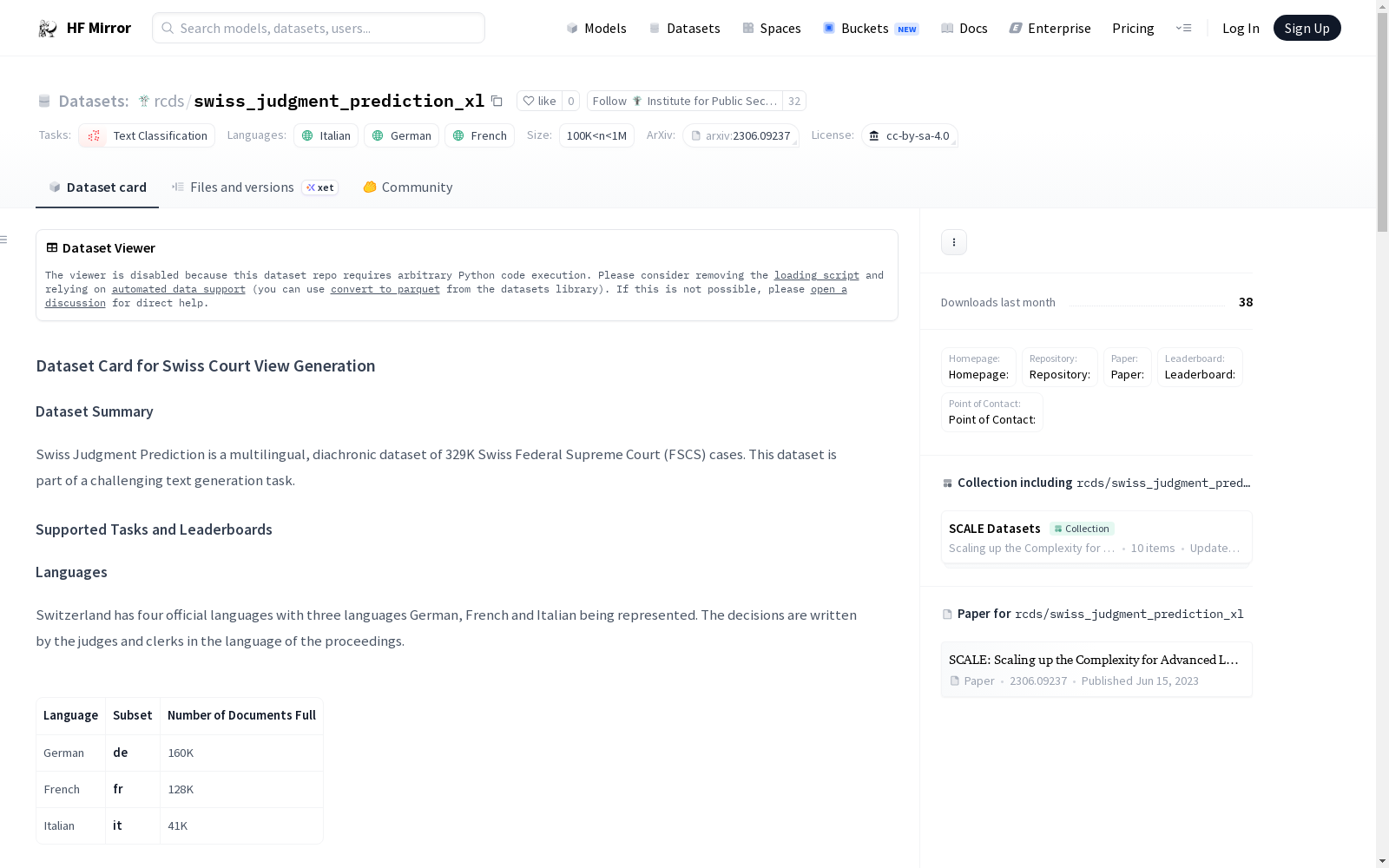1389x868 pixels.
Task: Open Models from the top navigation
Action: (596, 29)
